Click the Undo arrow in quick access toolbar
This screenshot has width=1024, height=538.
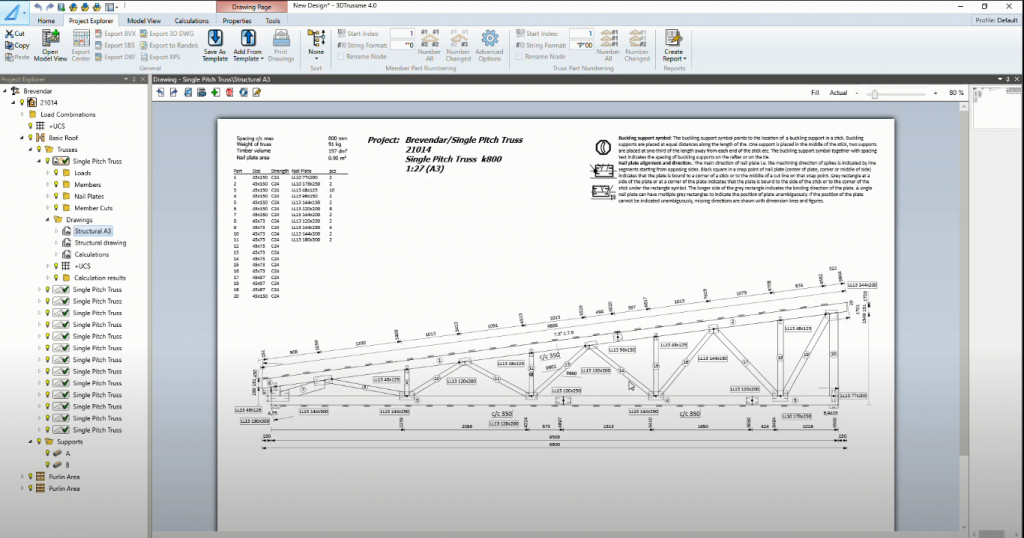(x=38, y=7)
